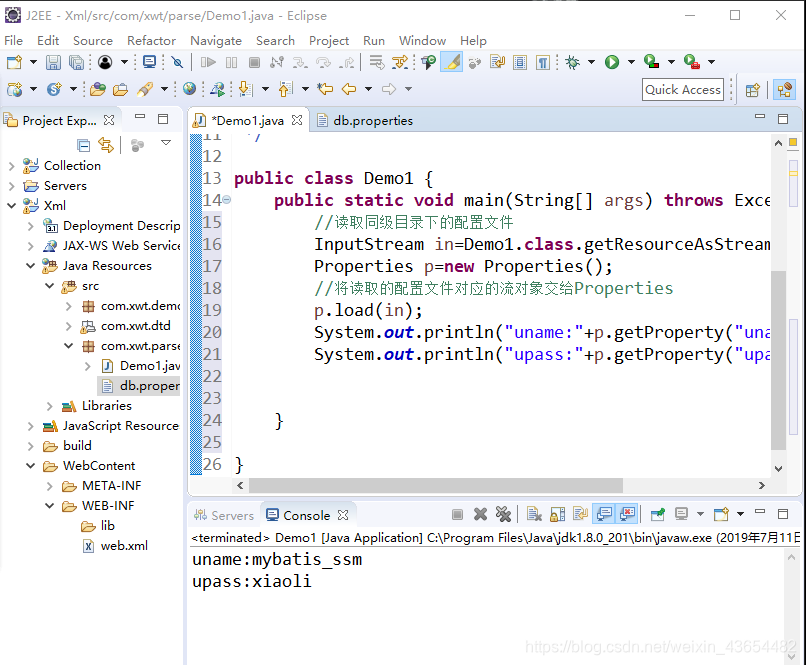
Task: Switch to the db.properties editor tab
Action: coord(365,120)
